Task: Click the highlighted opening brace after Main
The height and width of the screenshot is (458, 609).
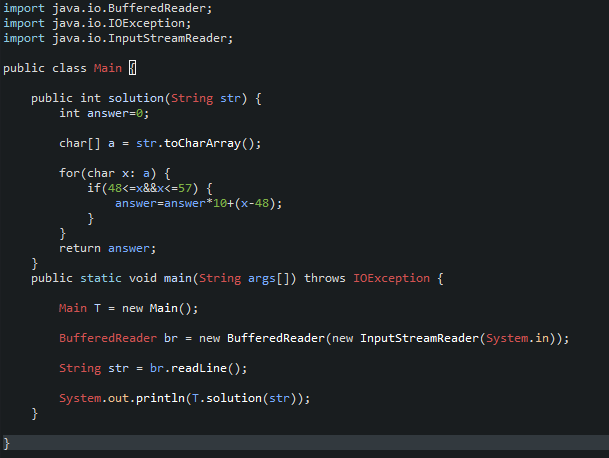Action: tap(132, 68)
